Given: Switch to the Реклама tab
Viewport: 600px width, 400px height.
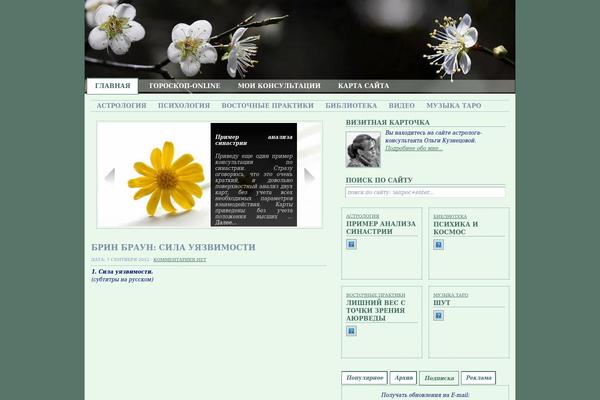Looking at the screenshot, I should (478, 378).
